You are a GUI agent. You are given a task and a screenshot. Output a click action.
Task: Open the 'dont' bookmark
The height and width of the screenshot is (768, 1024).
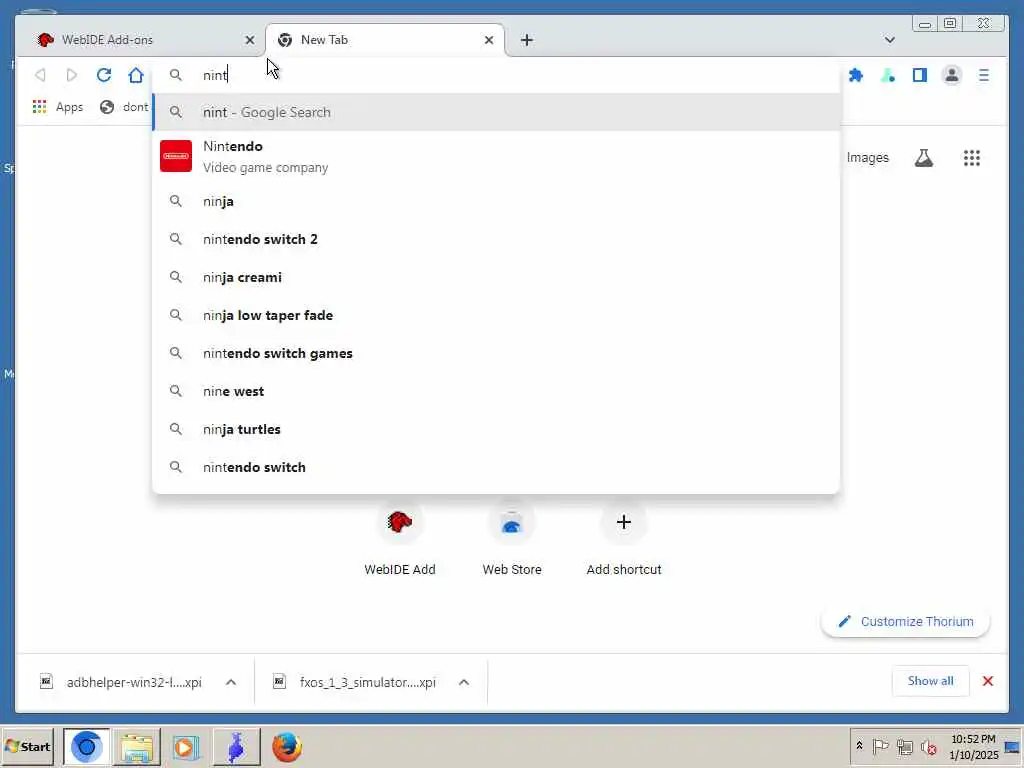[125, 106]
